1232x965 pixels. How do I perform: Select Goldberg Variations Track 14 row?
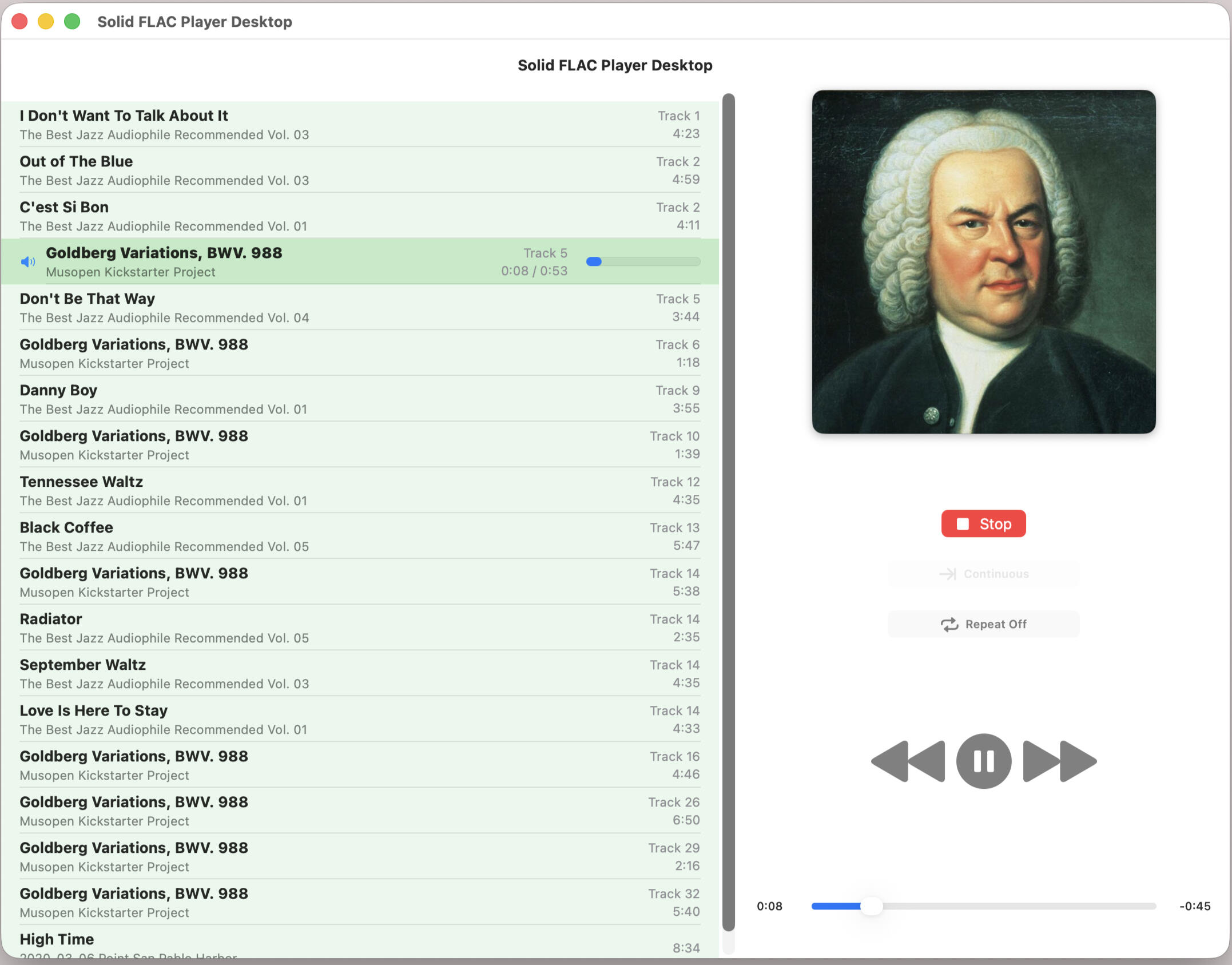[360, 582]
